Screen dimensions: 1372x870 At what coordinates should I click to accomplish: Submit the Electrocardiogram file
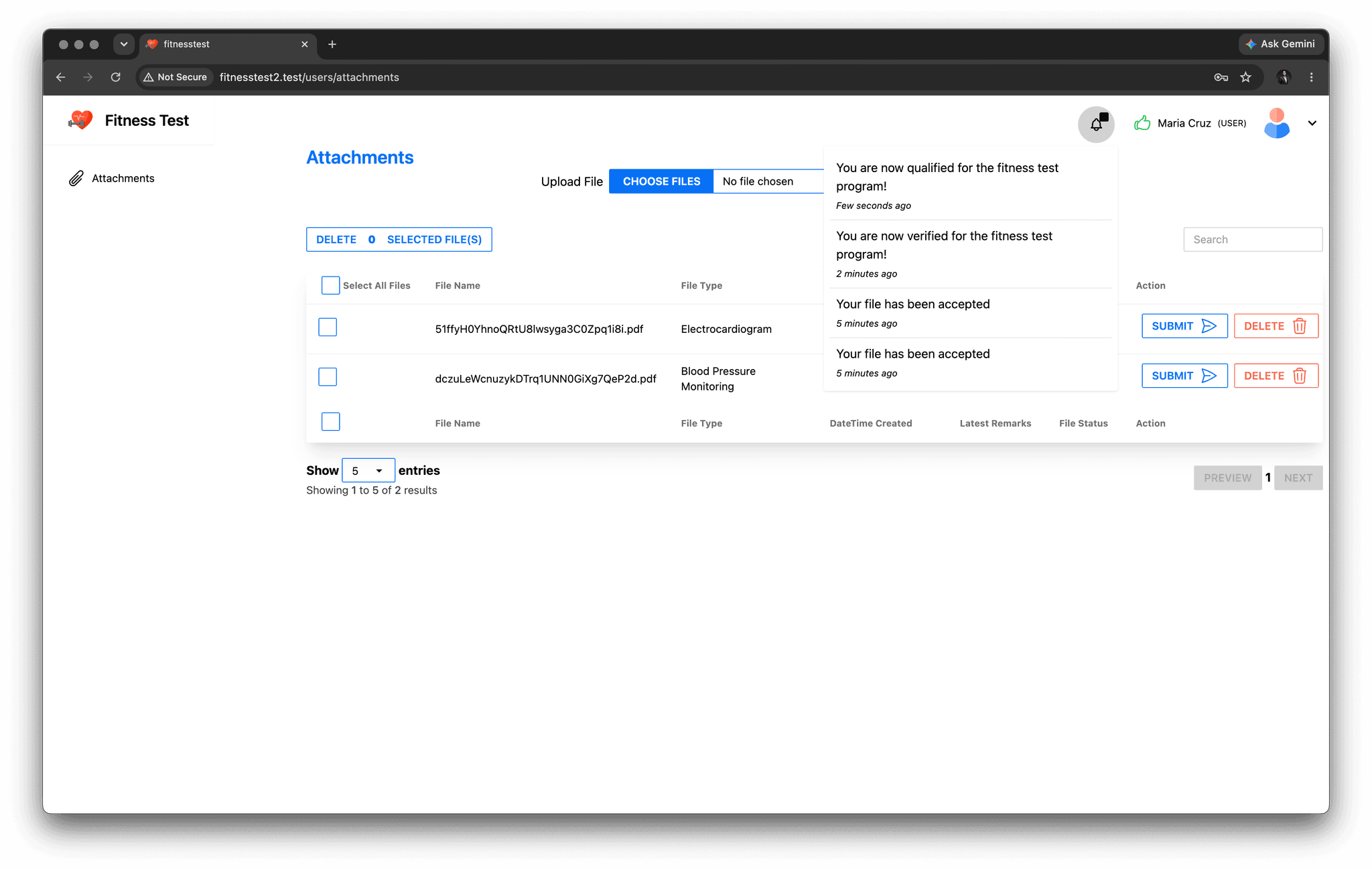click(x=1184, y=326)
